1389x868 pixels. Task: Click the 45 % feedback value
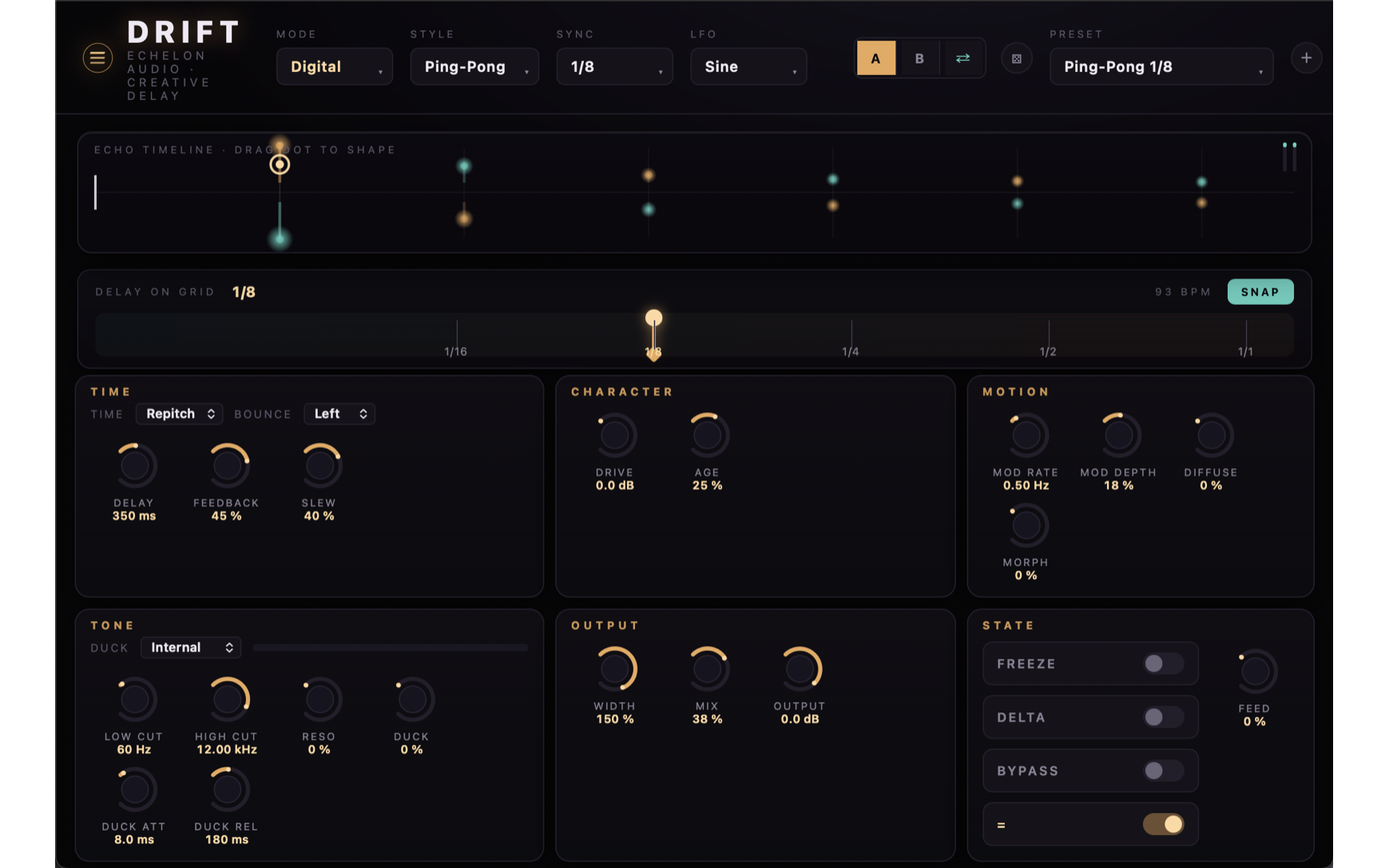227,517
